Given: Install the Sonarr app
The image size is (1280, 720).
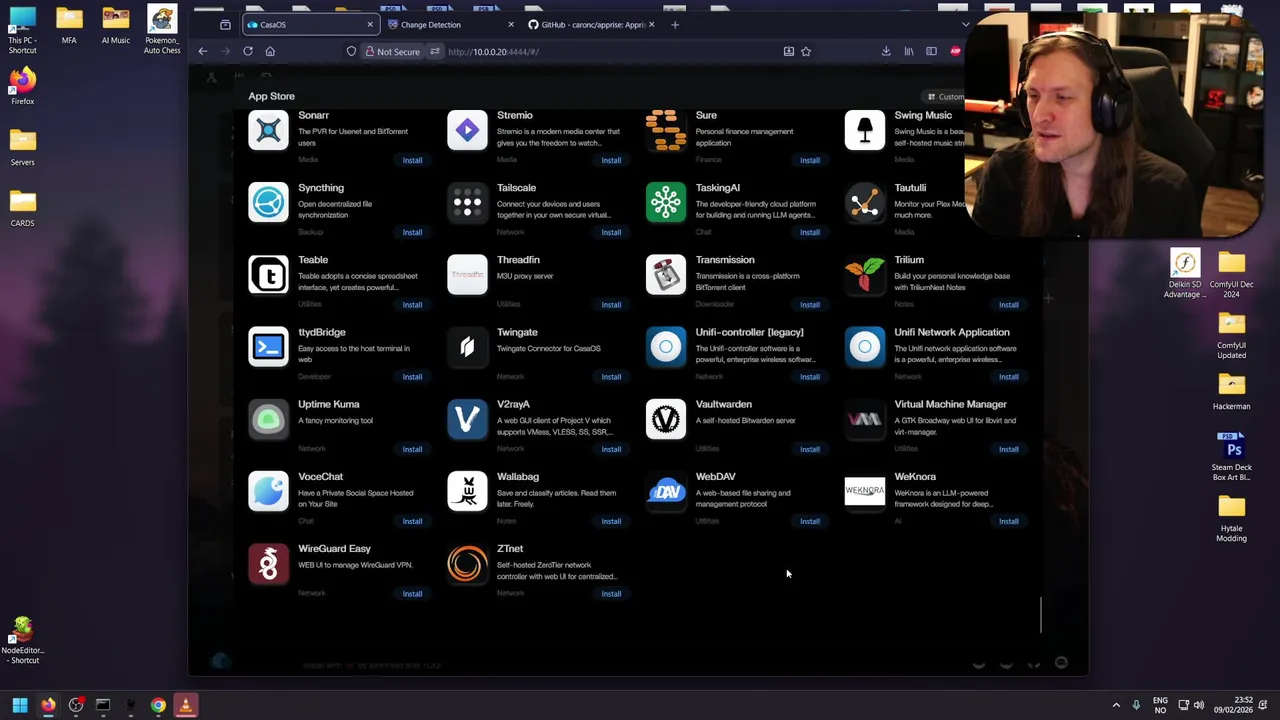Looking at the screenshot, I should (x=412, y=160).
